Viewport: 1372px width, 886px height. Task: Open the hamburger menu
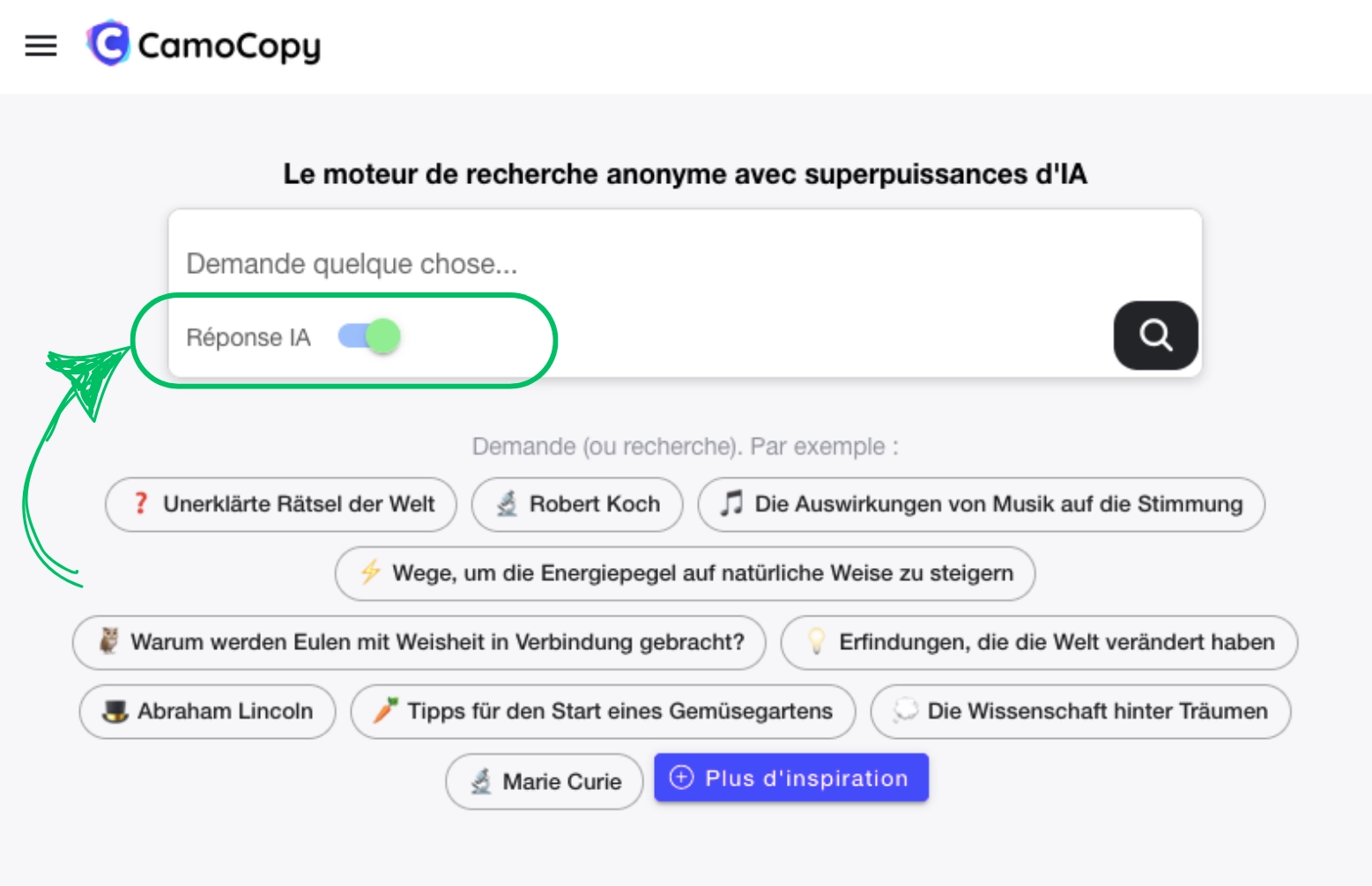click(x=40, y=46)
